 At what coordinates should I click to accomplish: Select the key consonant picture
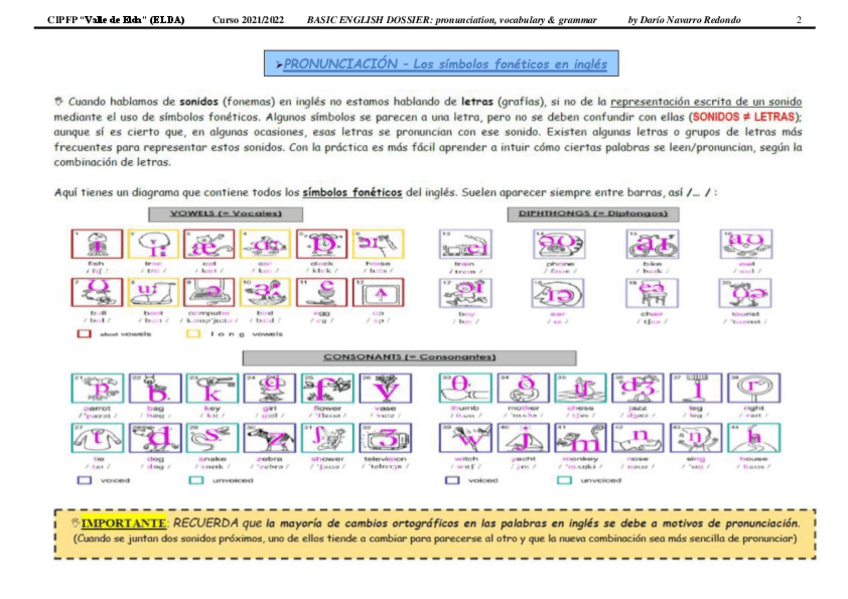tap(212, 388)
